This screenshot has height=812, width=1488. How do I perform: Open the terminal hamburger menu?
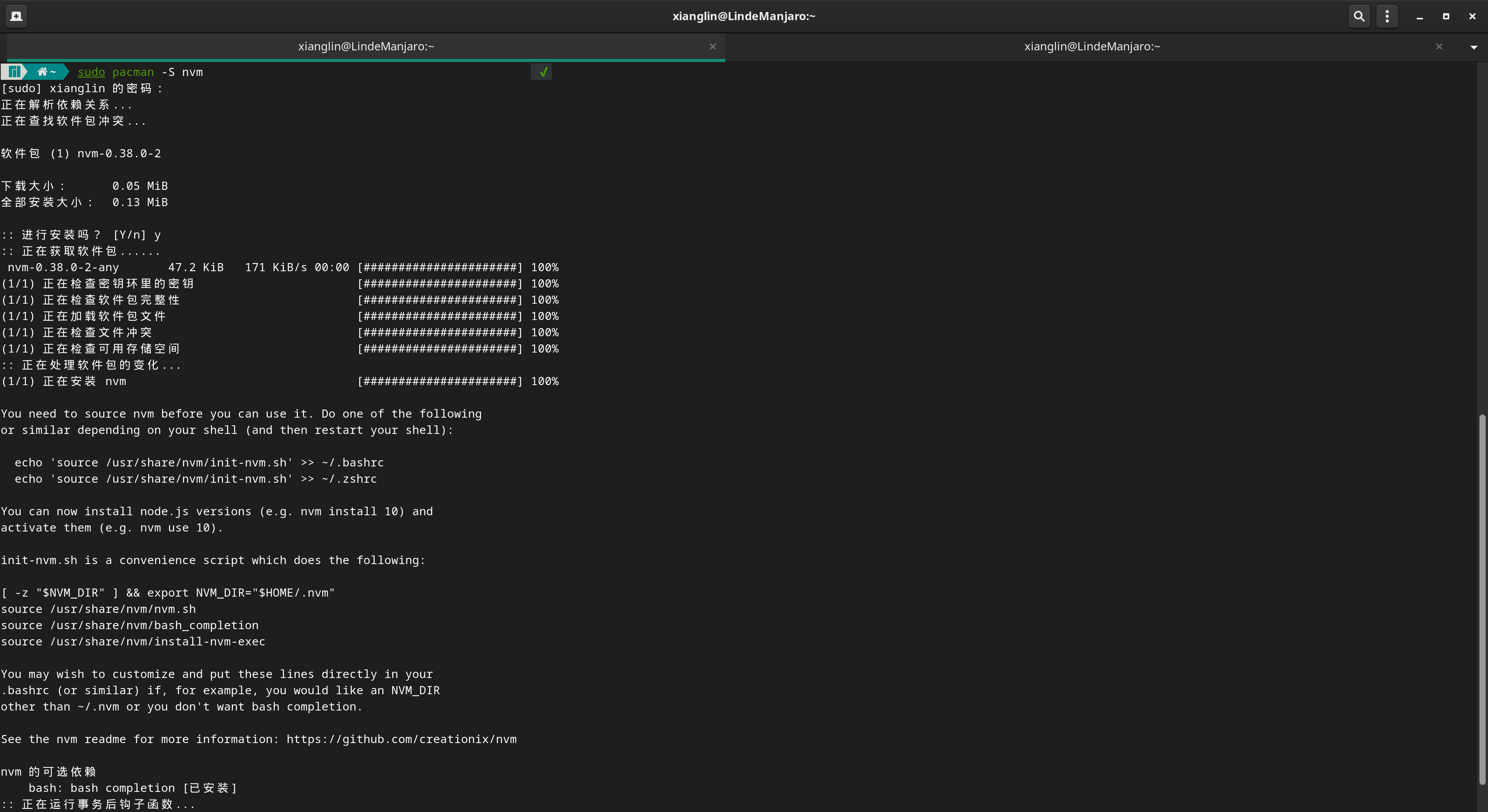[1387, 16]
